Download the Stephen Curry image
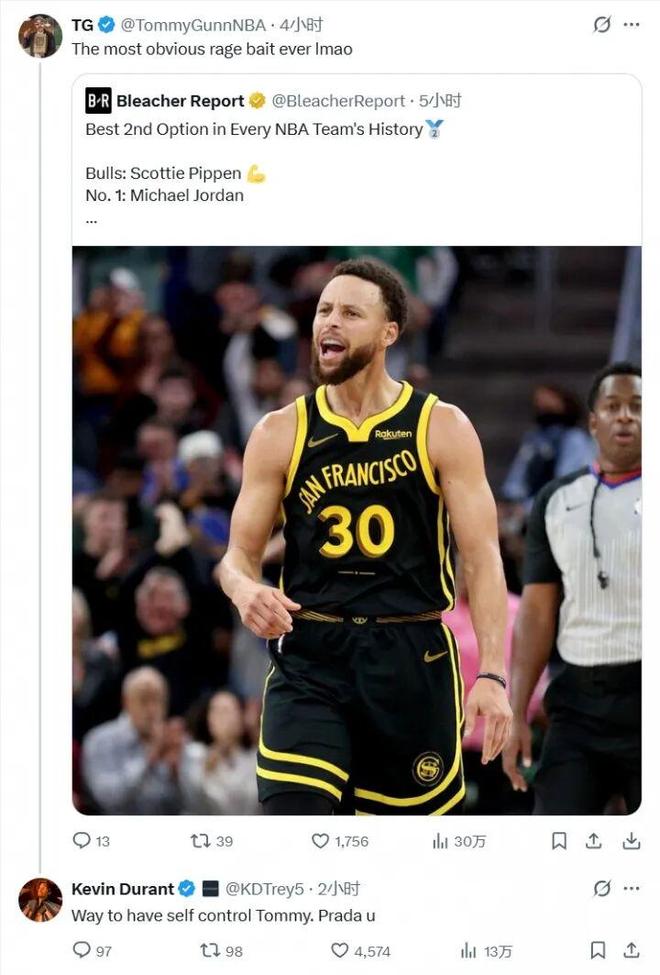Screen dimensions: 660x975 pos(630,842)
